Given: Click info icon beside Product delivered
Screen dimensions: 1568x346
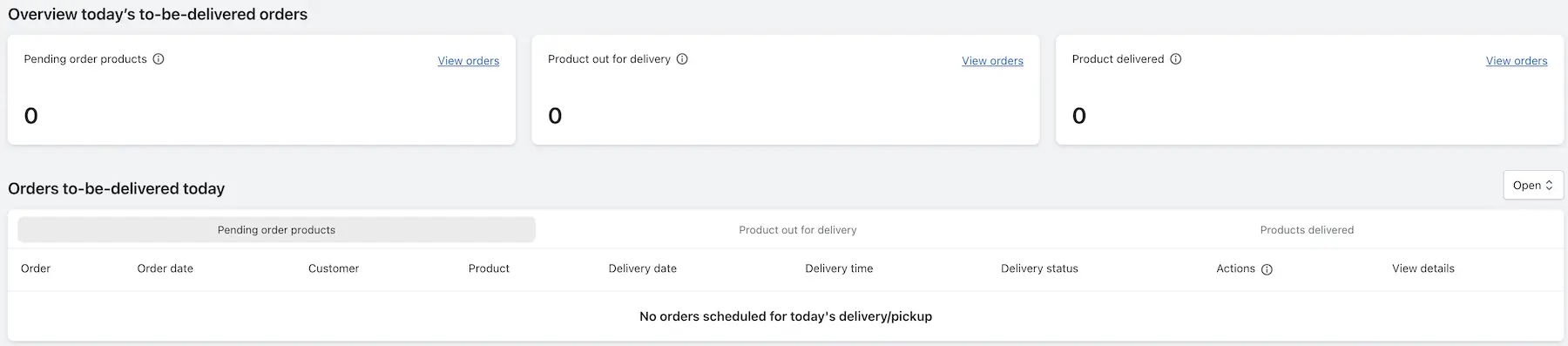Looking at the screenshot, I should coord(1175,59).
